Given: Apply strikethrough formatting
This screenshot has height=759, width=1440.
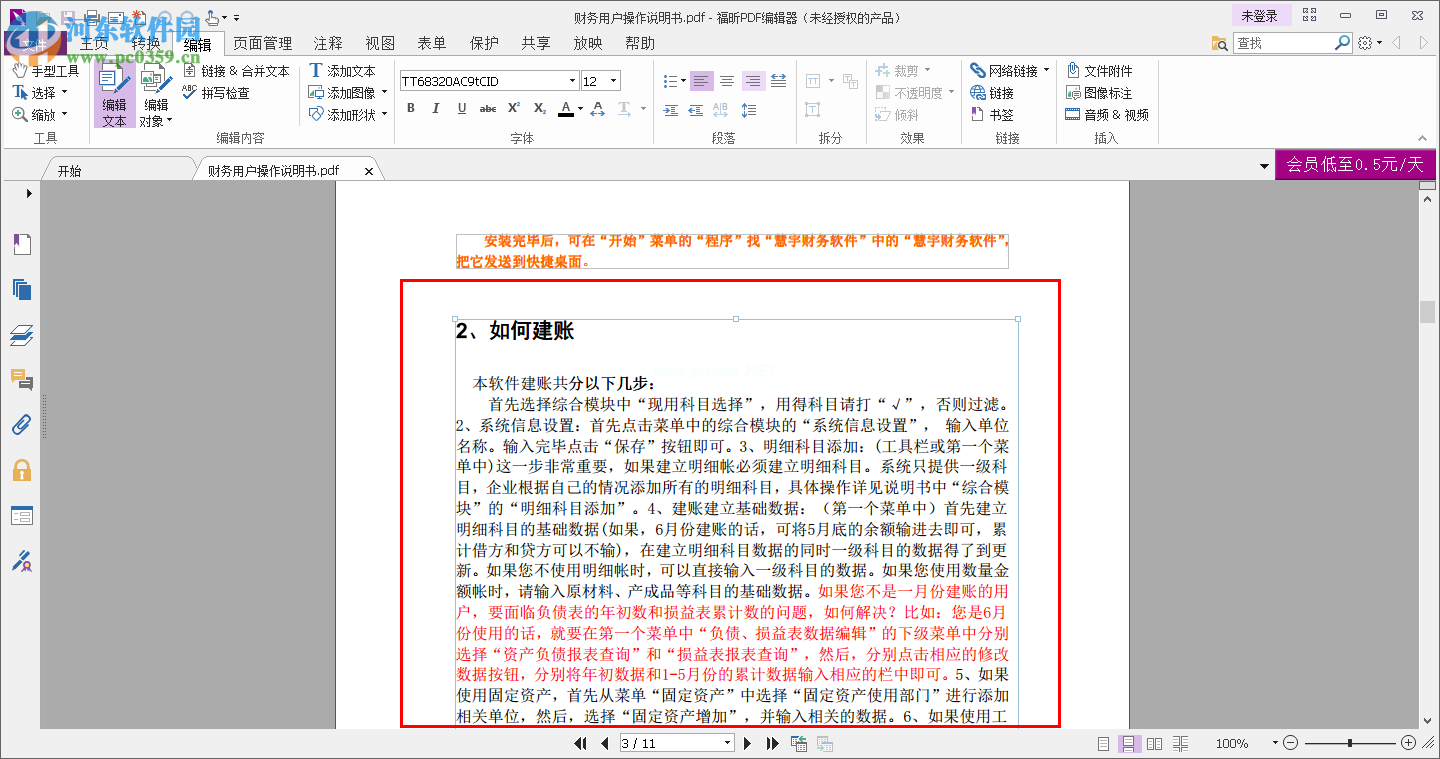Looking at the screenshot, I should [x=487, y=108].
